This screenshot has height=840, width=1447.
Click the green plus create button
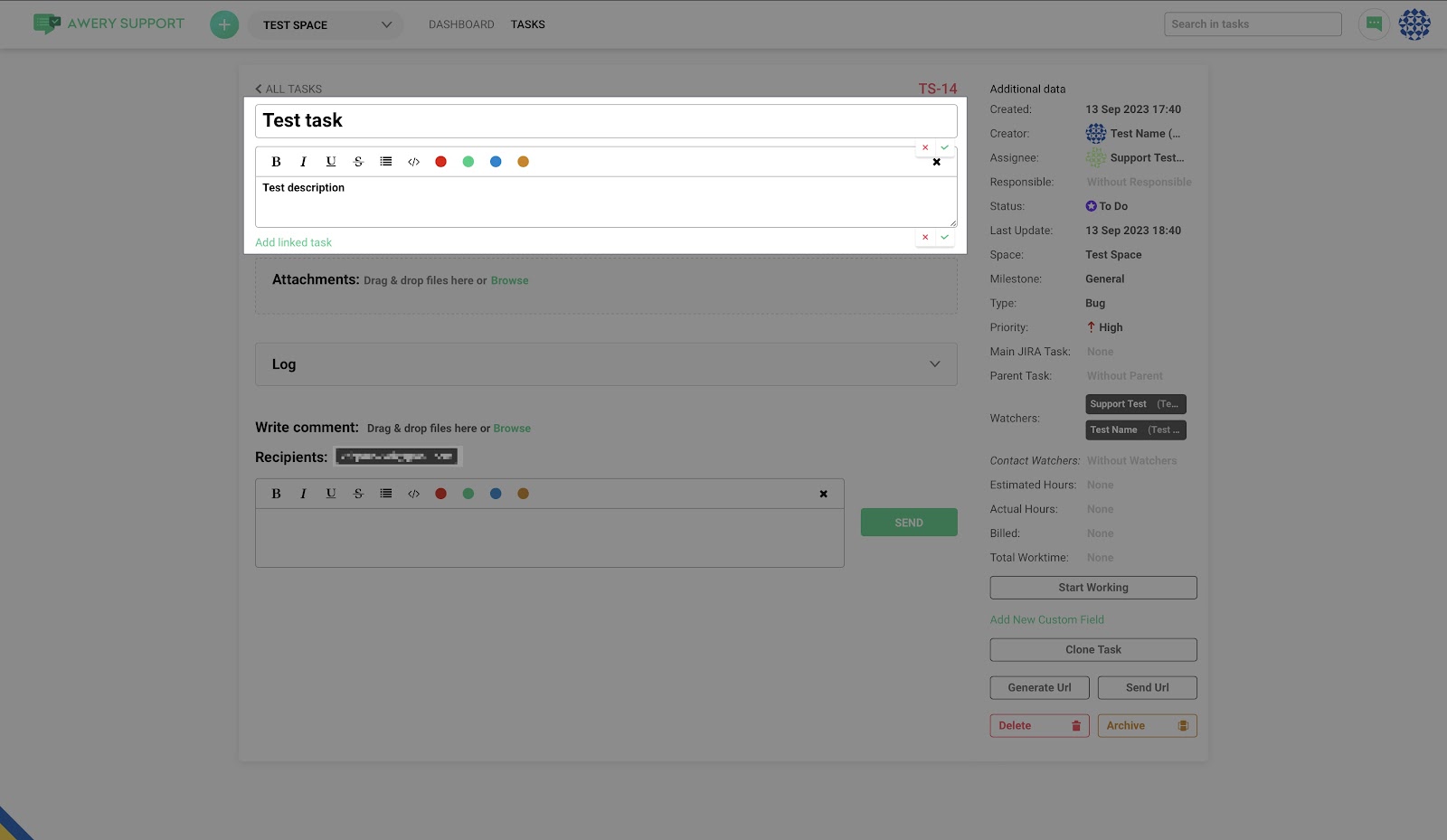[x=224, y=24]
